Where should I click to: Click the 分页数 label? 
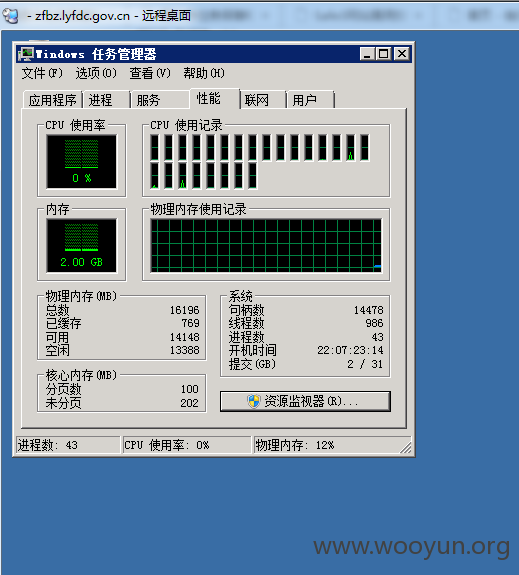pos(63,389)
